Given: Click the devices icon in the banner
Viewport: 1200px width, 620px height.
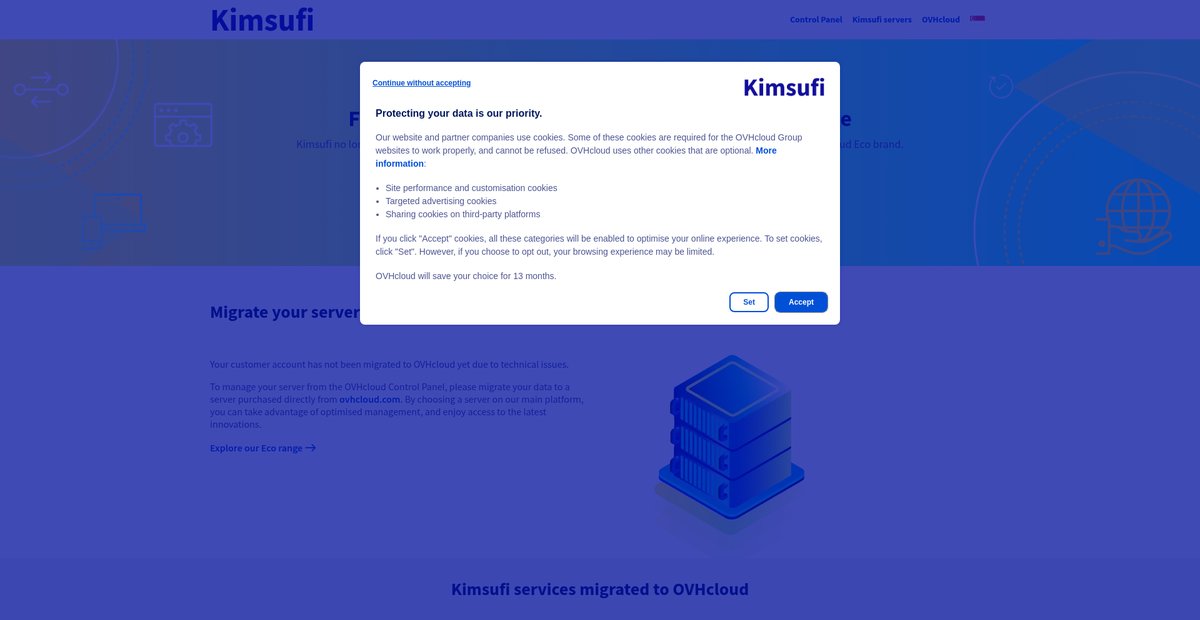Looking at the screenshot, I should click(113, 219).
